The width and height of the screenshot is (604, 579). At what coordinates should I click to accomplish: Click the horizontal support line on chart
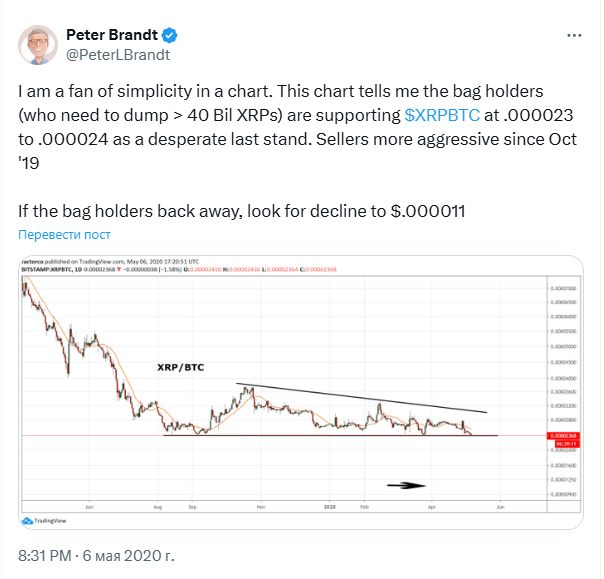(331, 435)
